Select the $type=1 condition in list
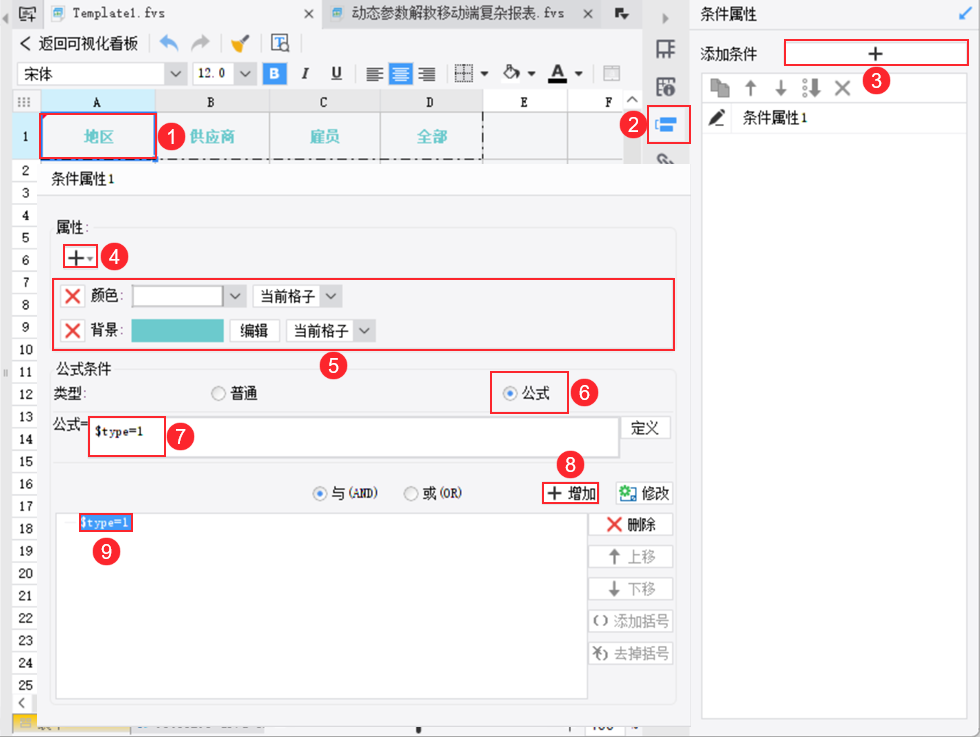This screenshot has width=980, height=737. (x=106, y=523)
